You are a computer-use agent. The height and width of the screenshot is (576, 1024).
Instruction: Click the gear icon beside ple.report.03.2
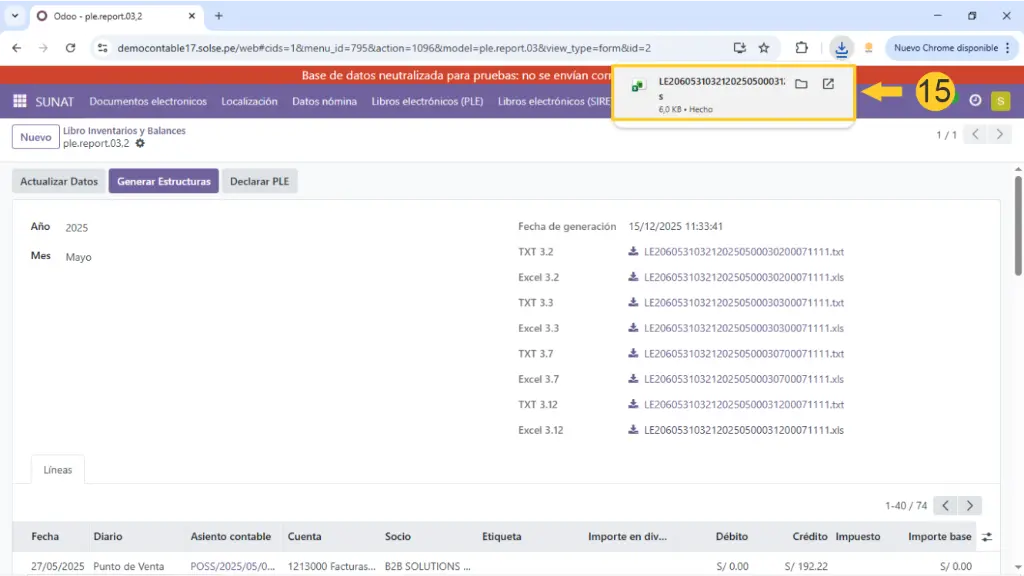(140, 144)
